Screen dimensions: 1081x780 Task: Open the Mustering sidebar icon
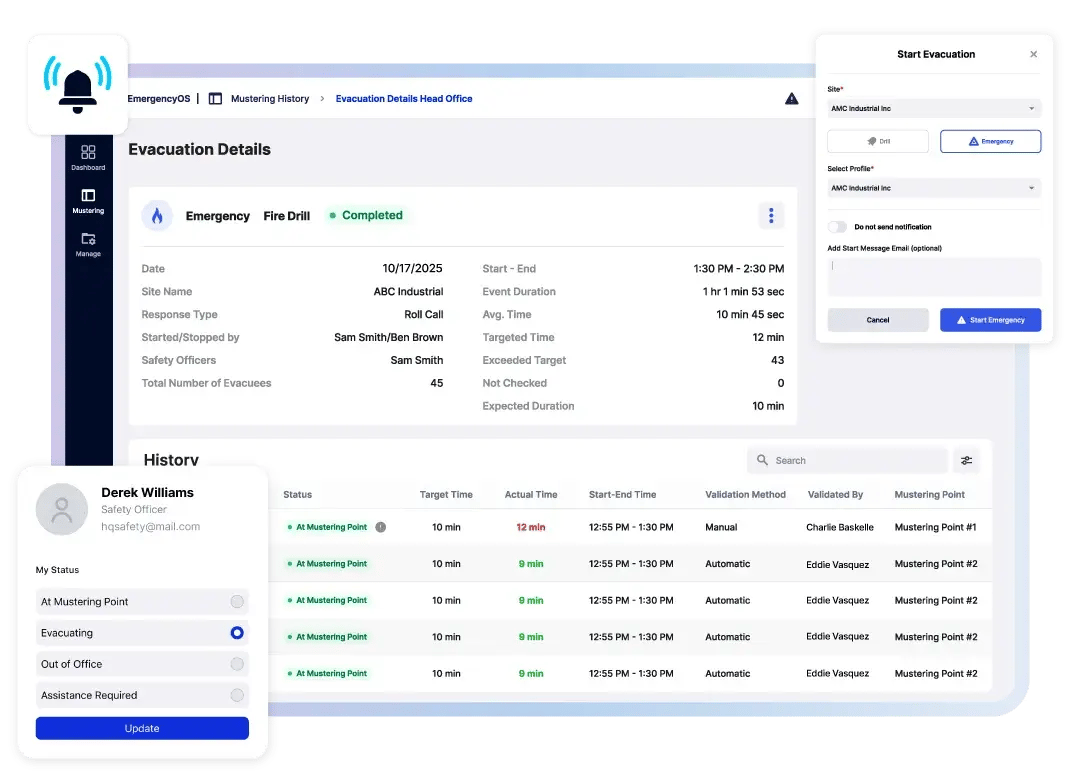(x=88, y=201)
